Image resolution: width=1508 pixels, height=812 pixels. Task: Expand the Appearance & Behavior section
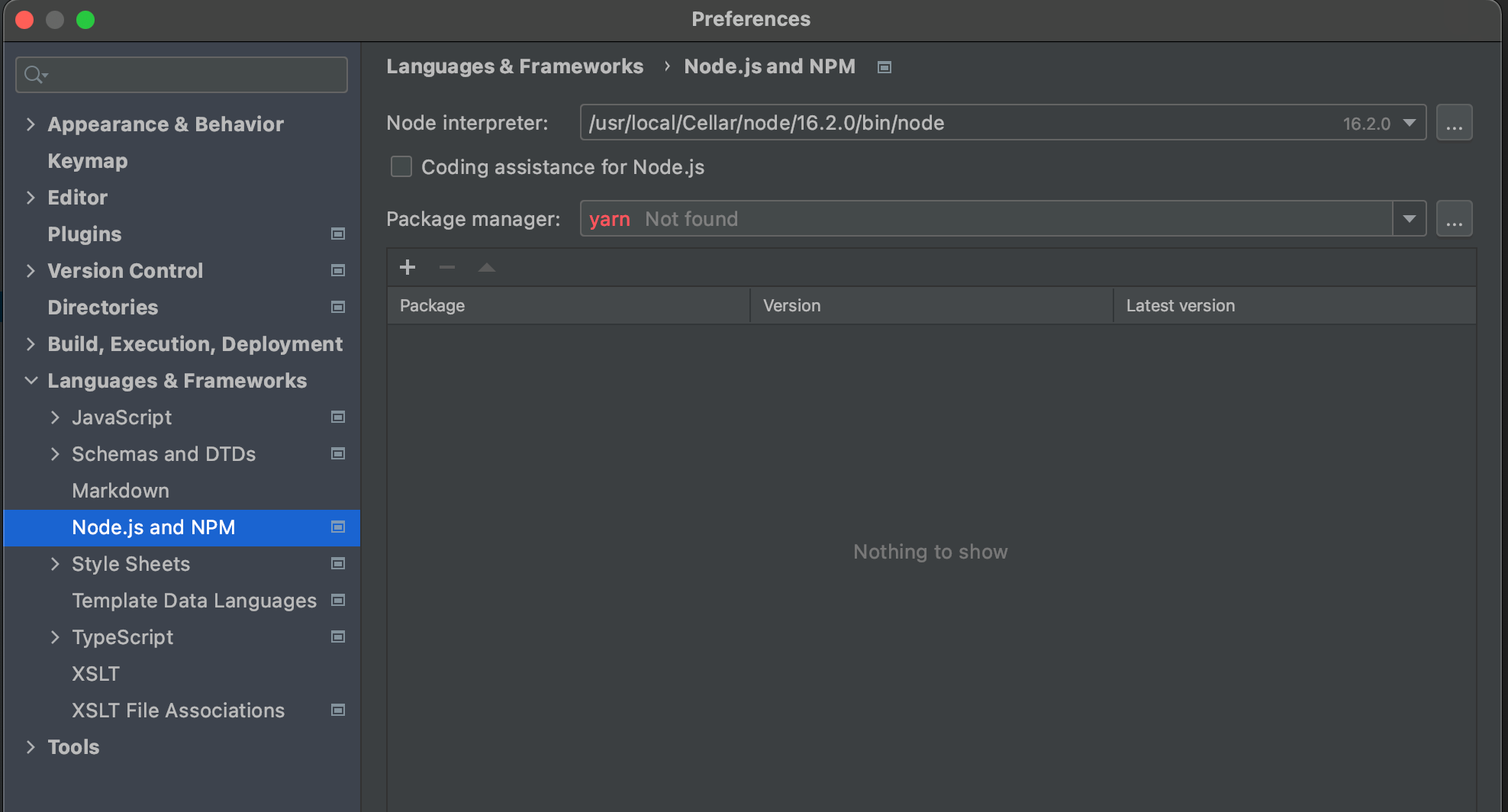(31, 124)
